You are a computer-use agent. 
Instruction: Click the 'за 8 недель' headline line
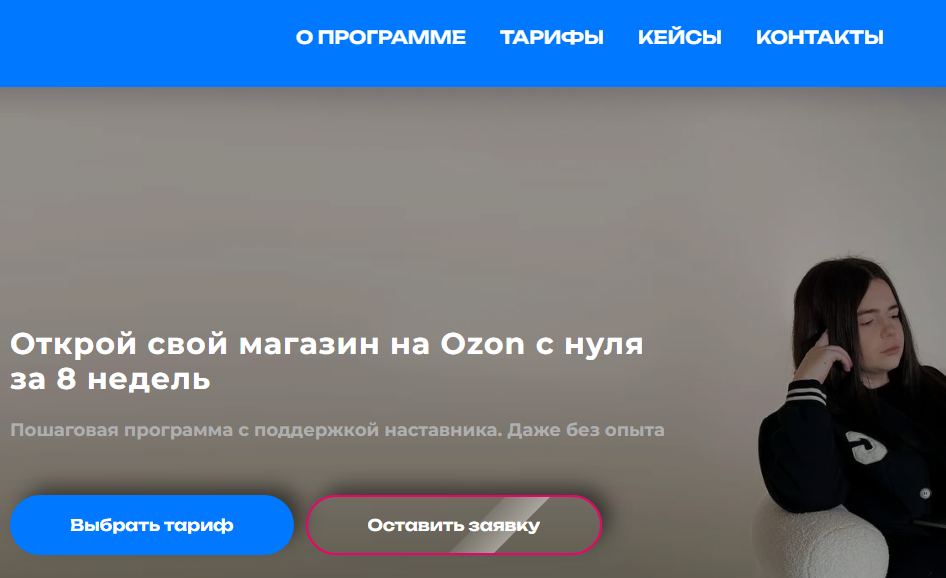[110, 380]
